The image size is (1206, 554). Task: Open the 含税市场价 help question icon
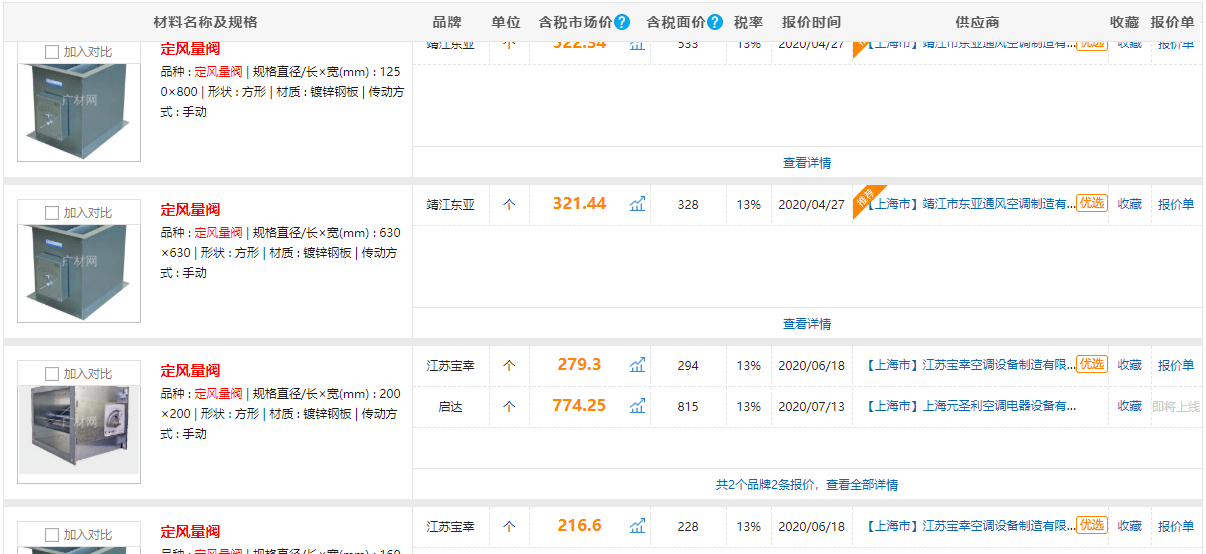tap(622, 22)
